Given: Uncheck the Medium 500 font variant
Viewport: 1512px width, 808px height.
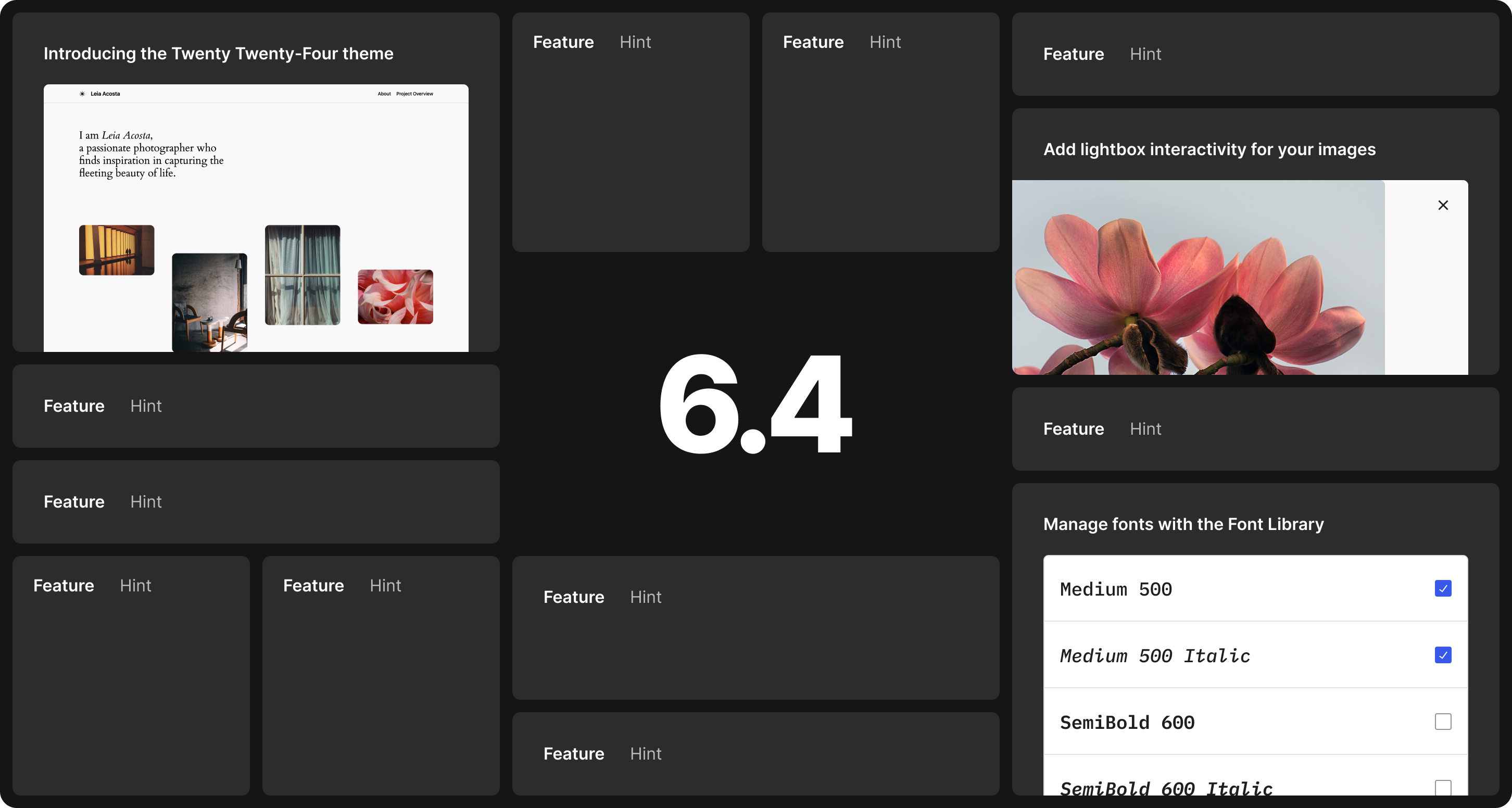Looking at the screenshot, I should [1443, 588].
